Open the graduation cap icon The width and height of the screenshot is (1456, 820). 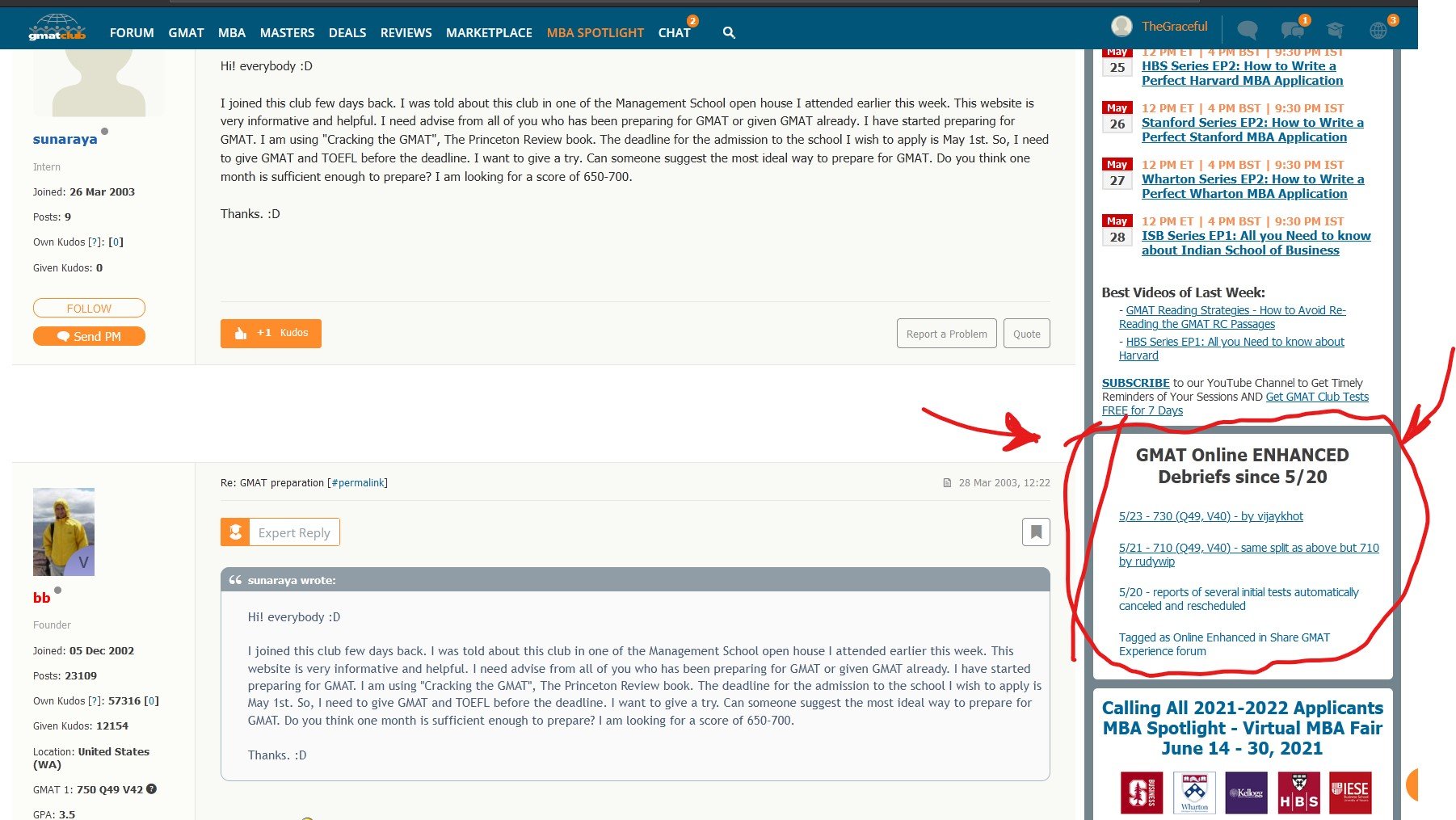tap(1335, 31)
